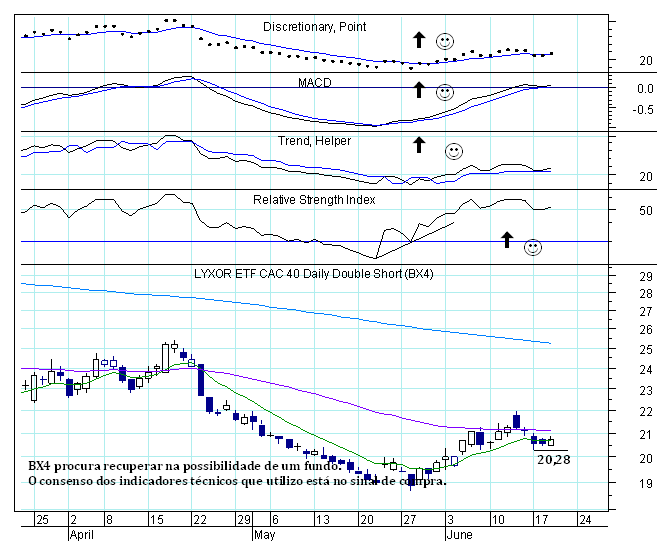
Task: Click the '29' price axis label
Action: pyautogui.click(x=646, y=277)
